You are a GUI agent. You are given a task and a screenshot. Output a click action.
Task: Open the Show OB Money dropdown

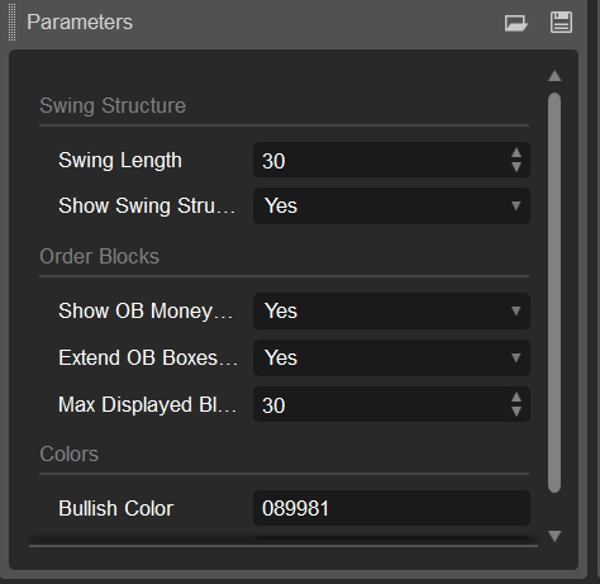[x=391, y=311]
